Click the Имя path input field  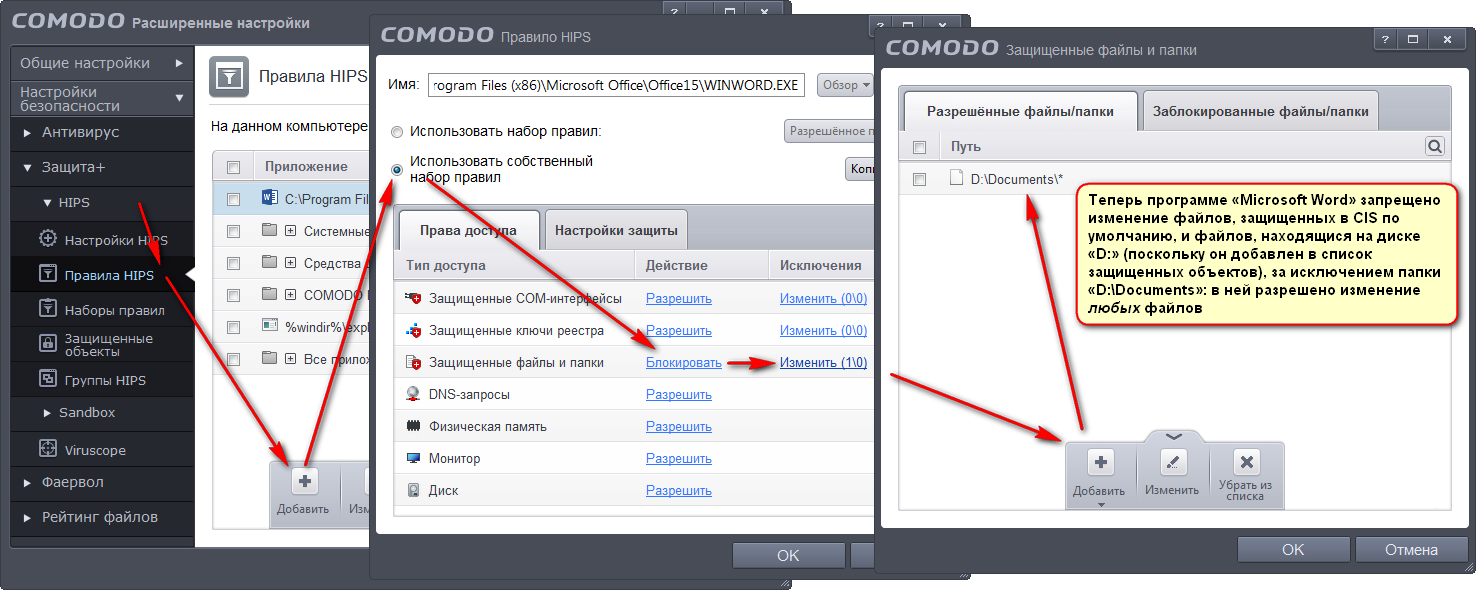(x=616, y=85)
